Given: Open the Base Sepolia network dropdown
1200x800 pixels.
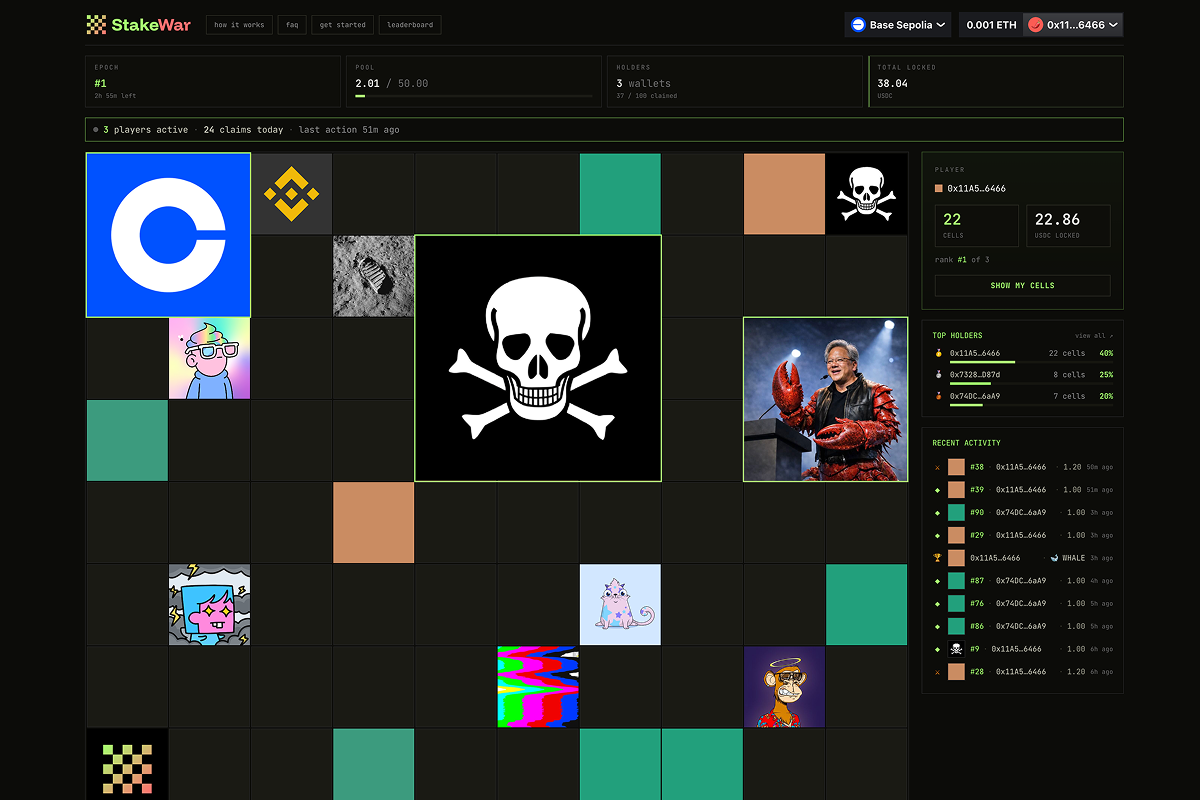Looking at the screenshot, I should click(x=898, y=25).
